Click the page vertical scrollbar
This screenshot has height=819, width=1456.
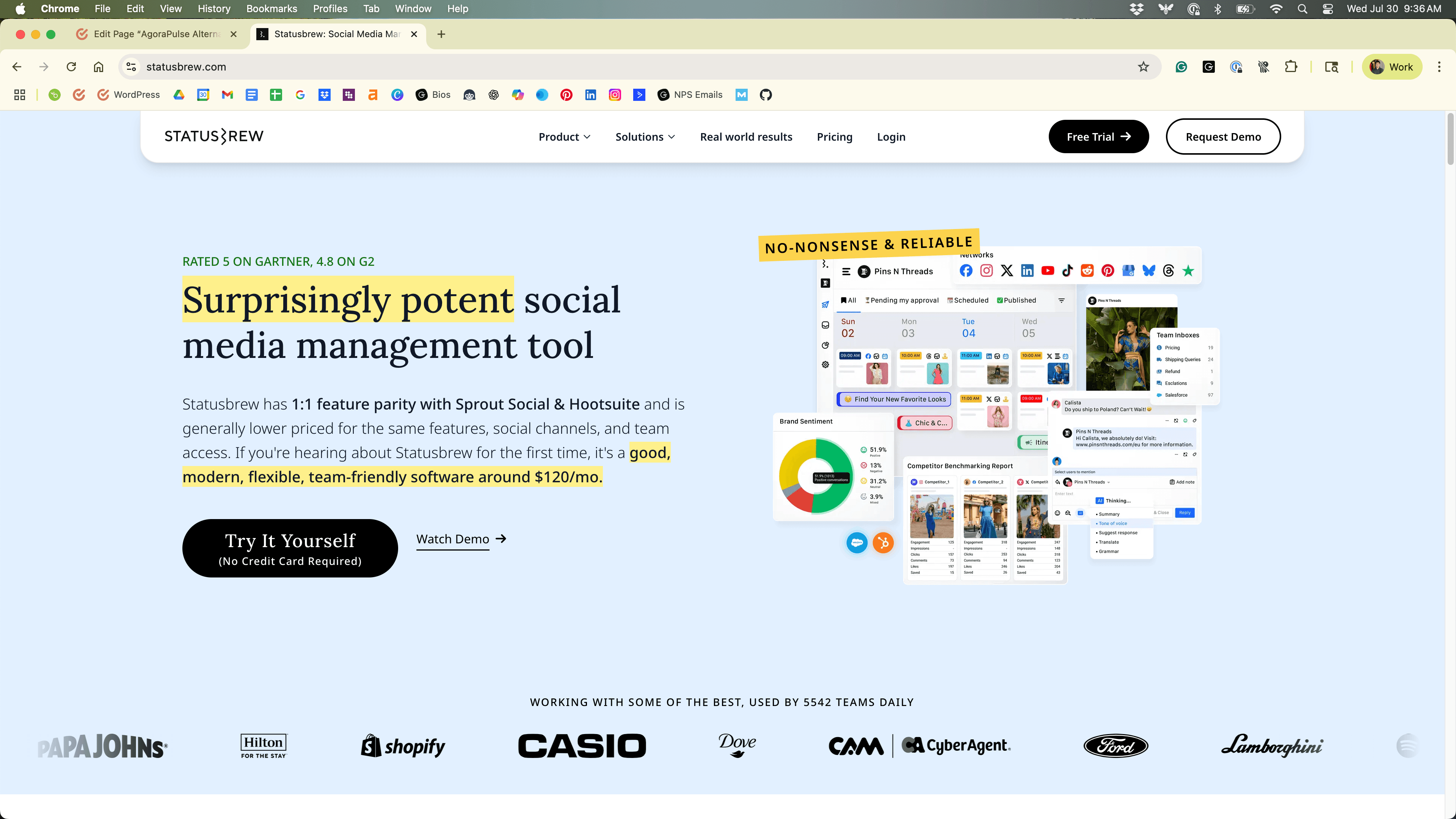pos(1450,138)
